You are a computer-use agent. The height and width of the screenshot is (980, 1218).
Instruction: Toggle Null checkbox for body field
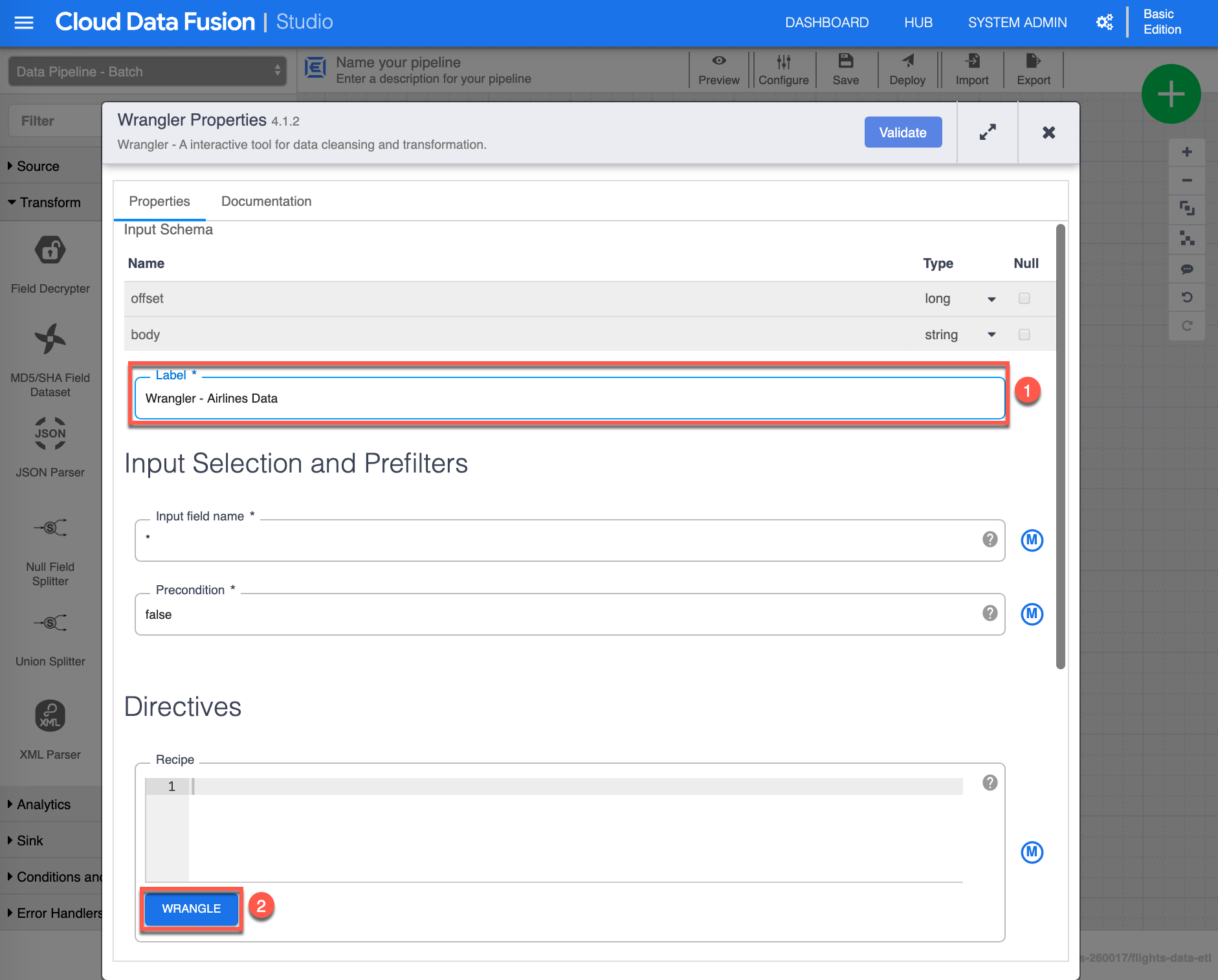click(x=1024, y=335)
